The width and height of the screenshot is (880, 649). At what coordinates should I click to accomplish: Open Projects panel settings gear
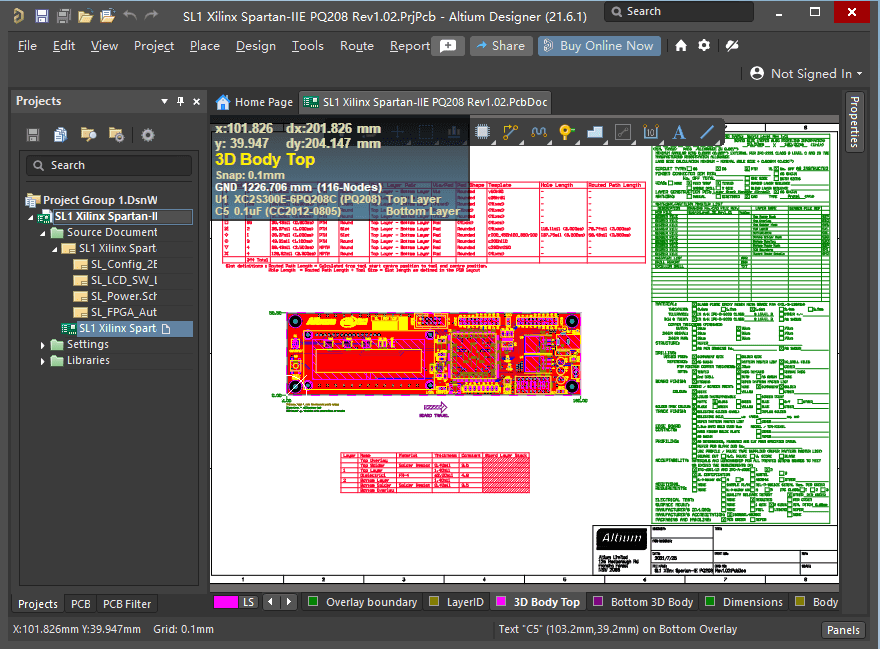pyautogui.click(x=148, y=135)
